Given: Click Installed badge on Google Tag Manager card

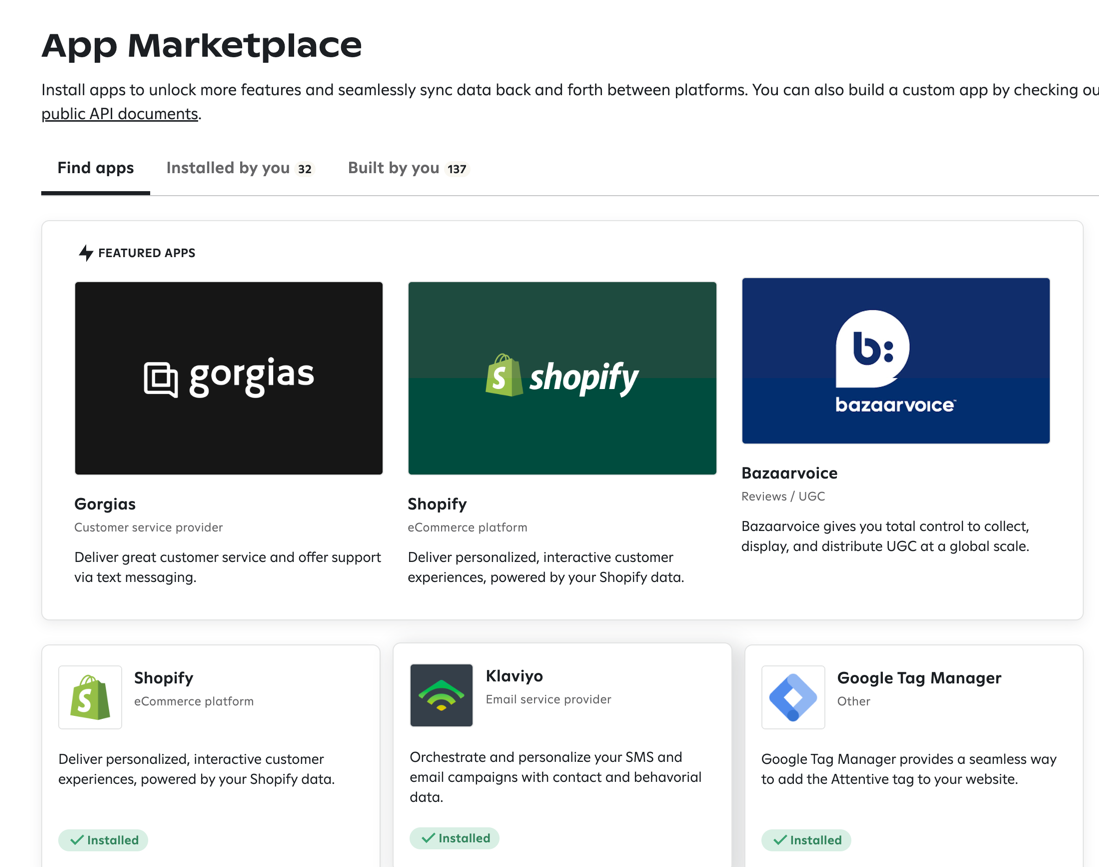Looking at the screenshot, I should 807,840.
